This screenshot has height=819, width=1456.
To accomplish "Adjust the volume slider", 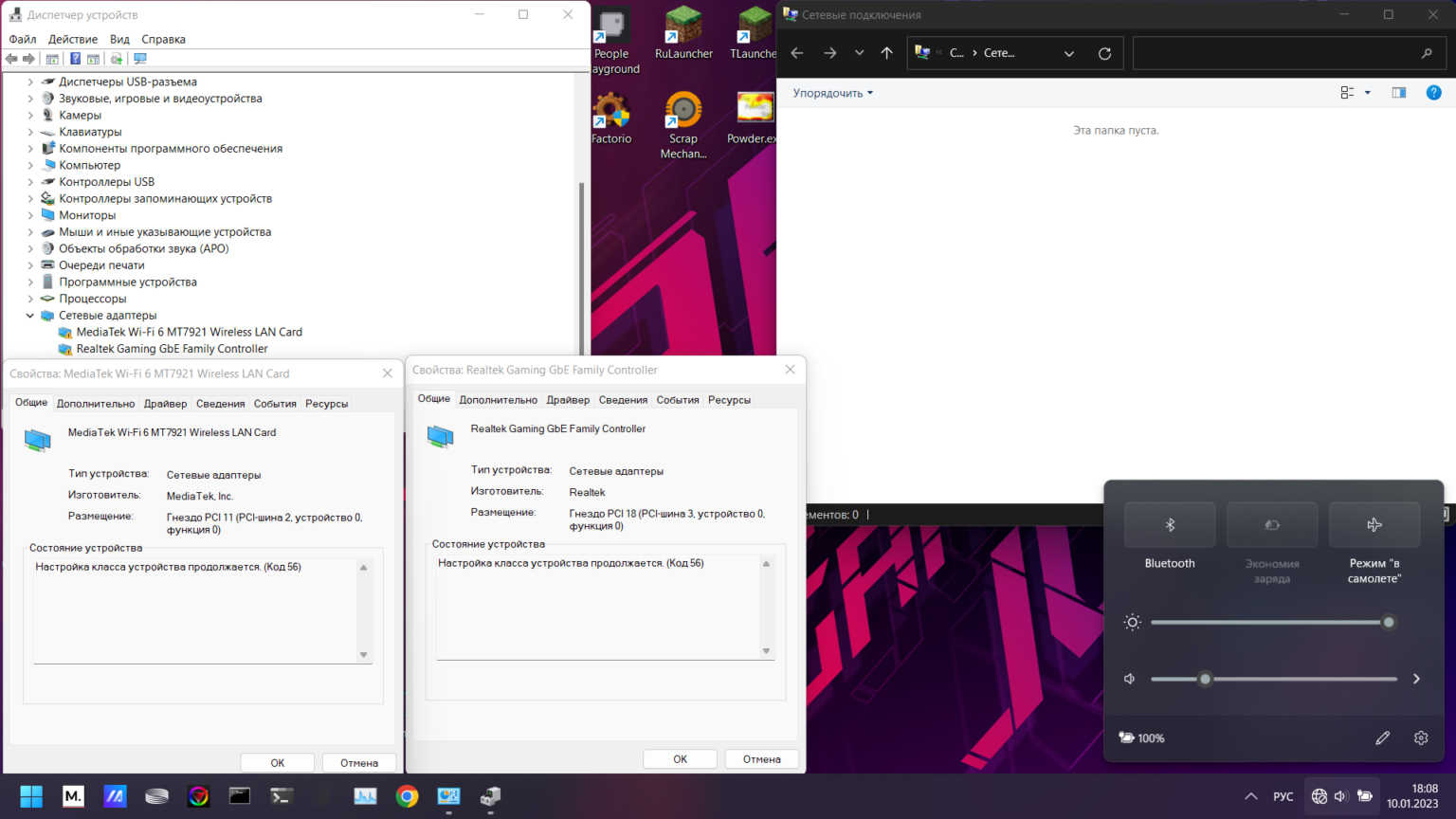I will tap(1274, 679).
